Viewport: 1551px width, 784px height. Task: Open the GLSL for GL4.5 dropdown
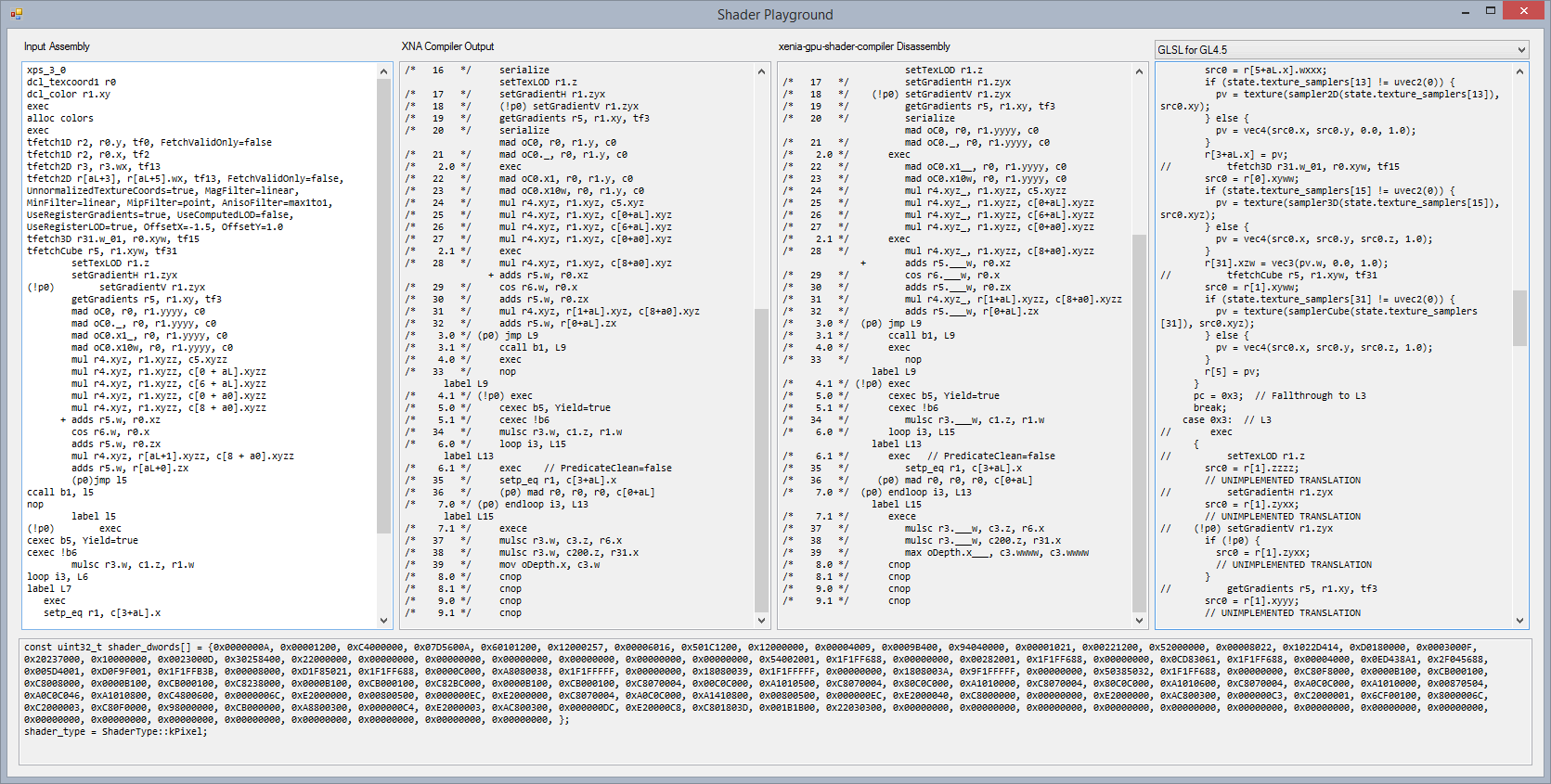click(1520, 50)
